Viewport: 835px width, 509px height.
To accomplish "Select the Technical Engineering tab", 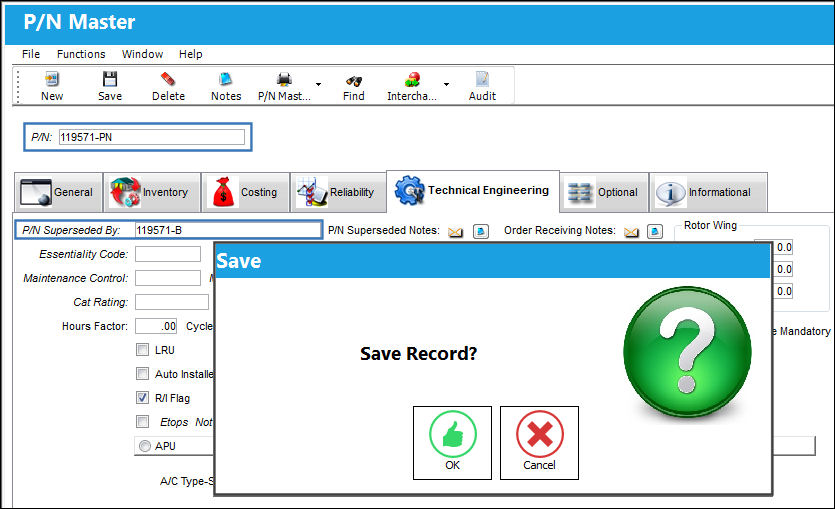I will (x=473, y=191).
